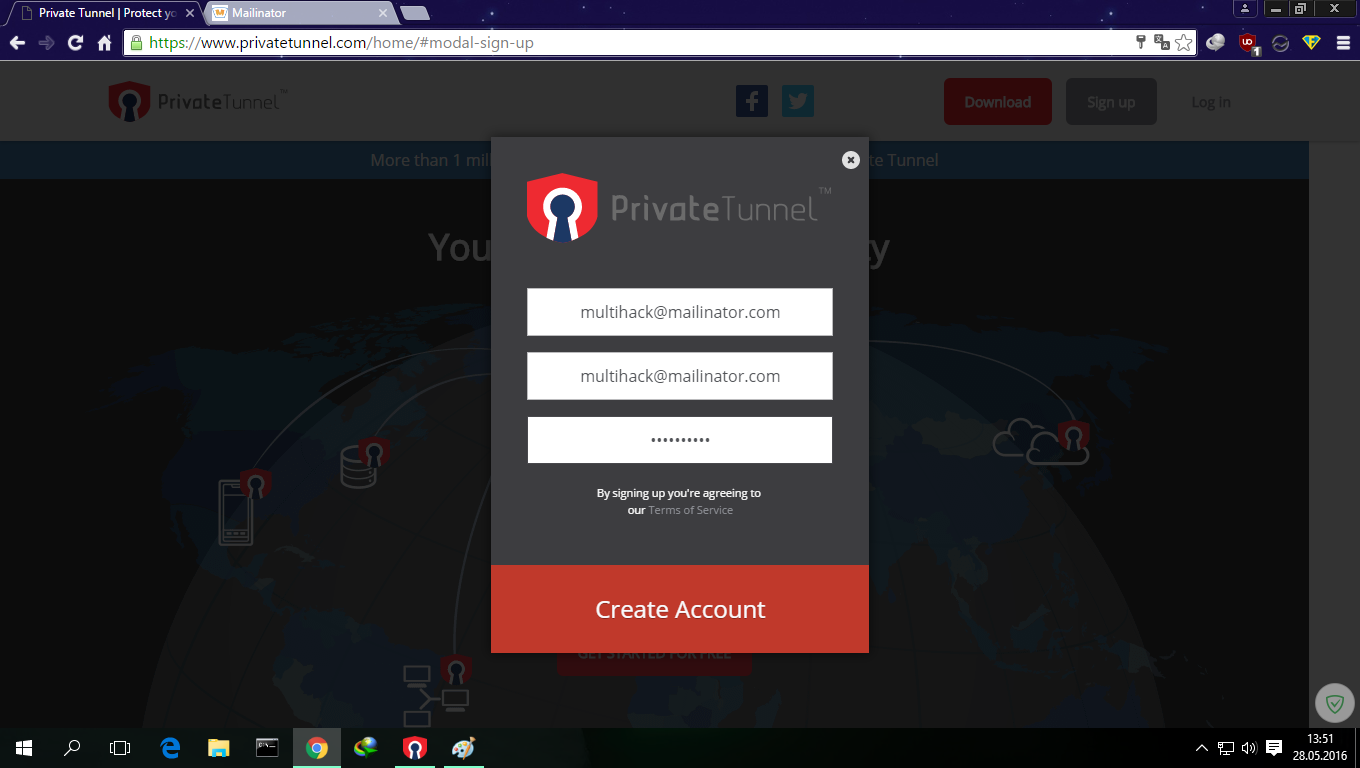Open the uBlock Origin extension icon
This screenshot has width=1360, height=768.
click(x=1249, y=43)
